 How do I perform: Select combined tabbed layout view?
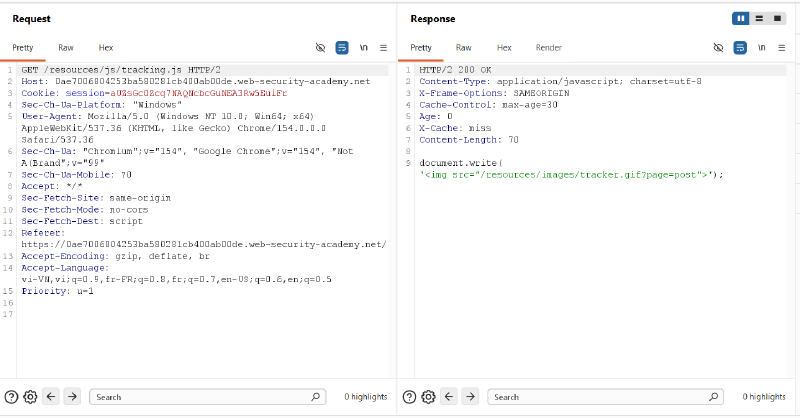(777, 18)
